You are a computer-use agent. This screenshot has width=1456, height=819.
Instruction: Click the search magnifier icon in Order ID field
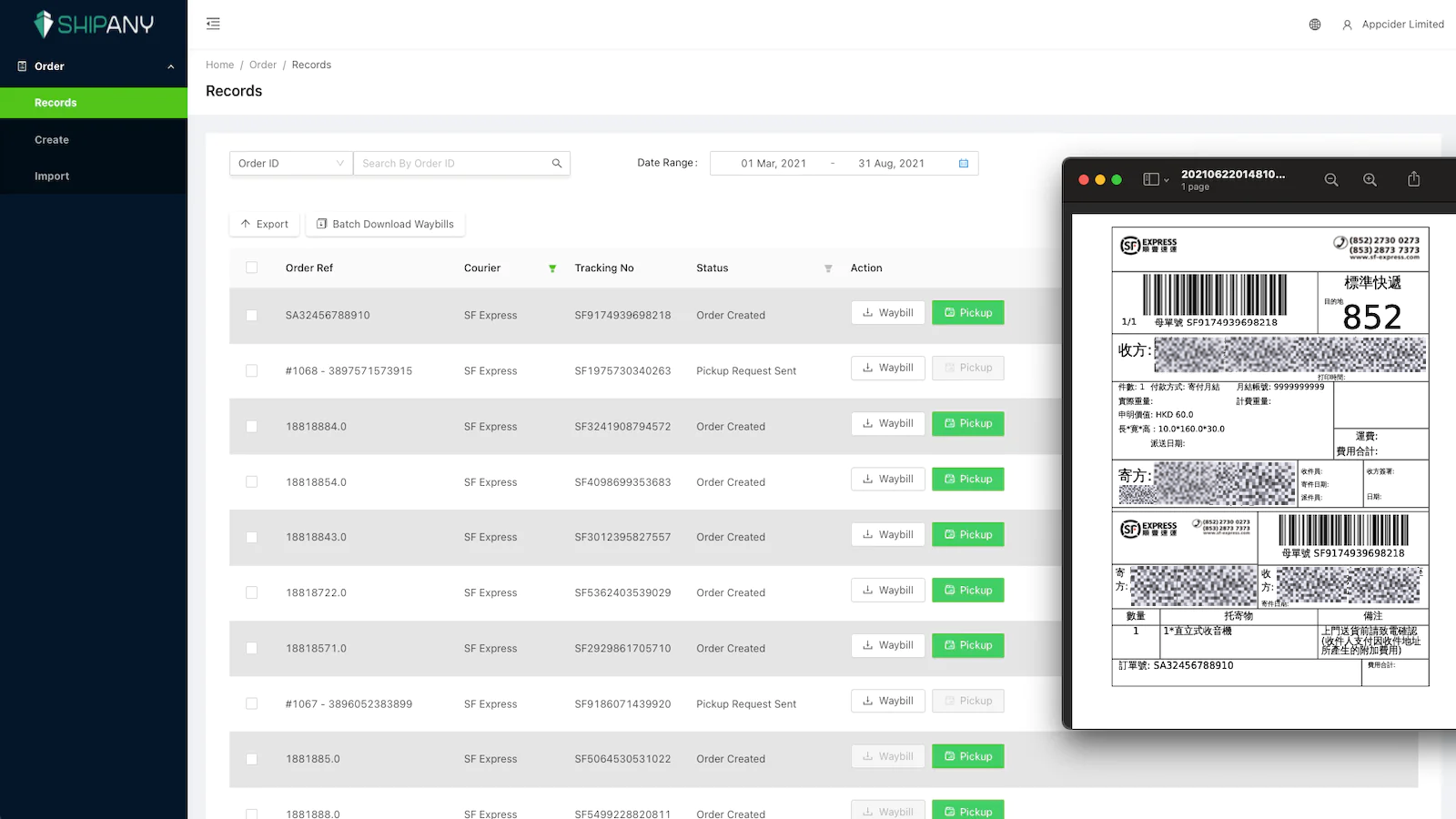coord(557,164)
